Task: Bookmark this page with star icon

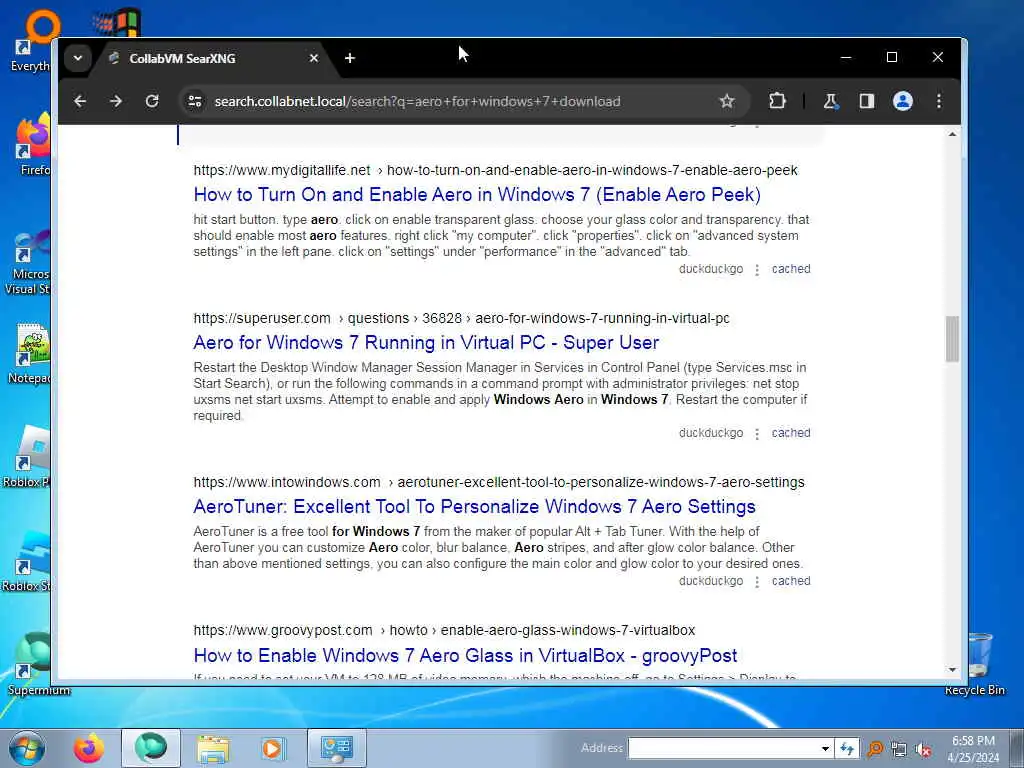Action: [x=726, y=101]
